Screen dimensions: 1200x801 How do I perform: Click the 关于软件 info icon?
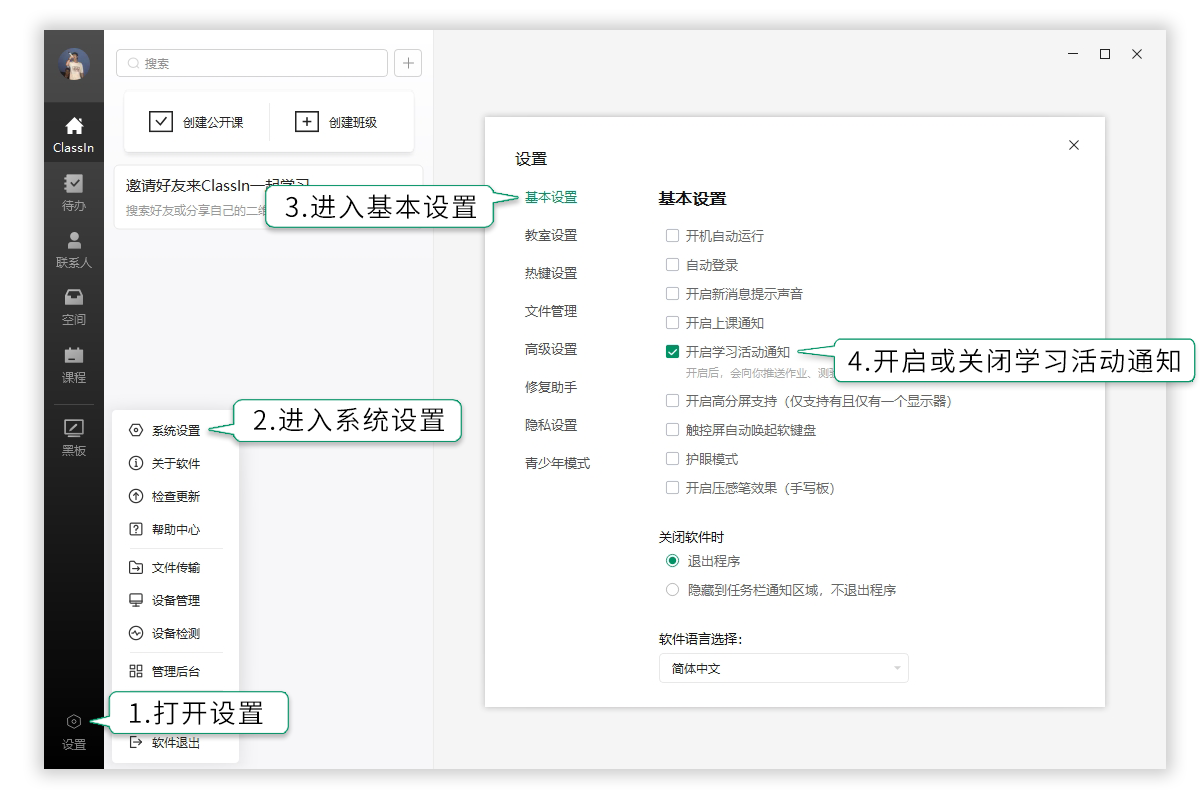[136, 463]
